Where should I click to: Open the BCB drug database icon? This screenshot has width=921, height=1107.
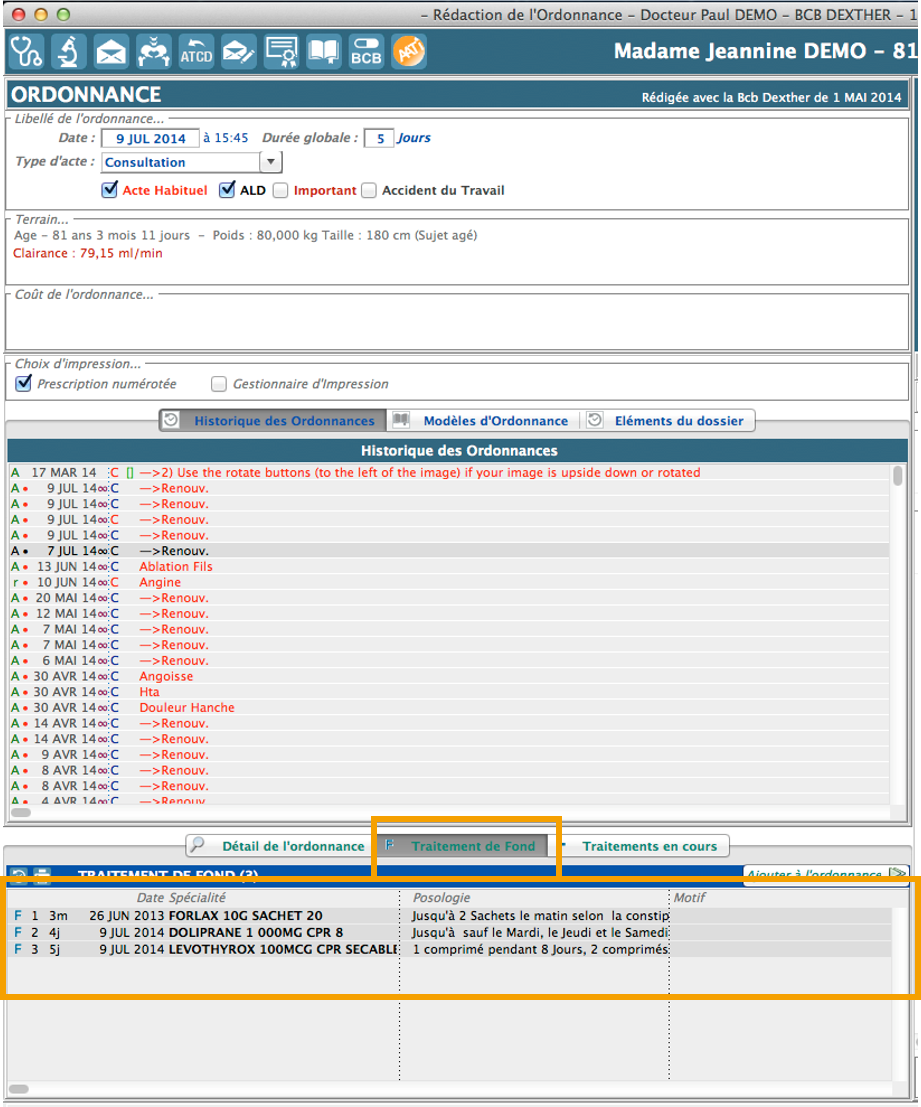pos(366,51)
